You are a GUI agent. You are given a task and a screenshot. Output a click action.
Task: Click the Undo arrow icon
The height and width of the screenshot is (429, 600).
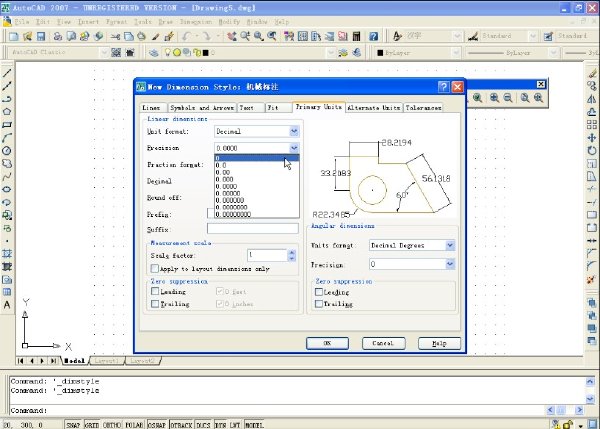click(187, 36)
